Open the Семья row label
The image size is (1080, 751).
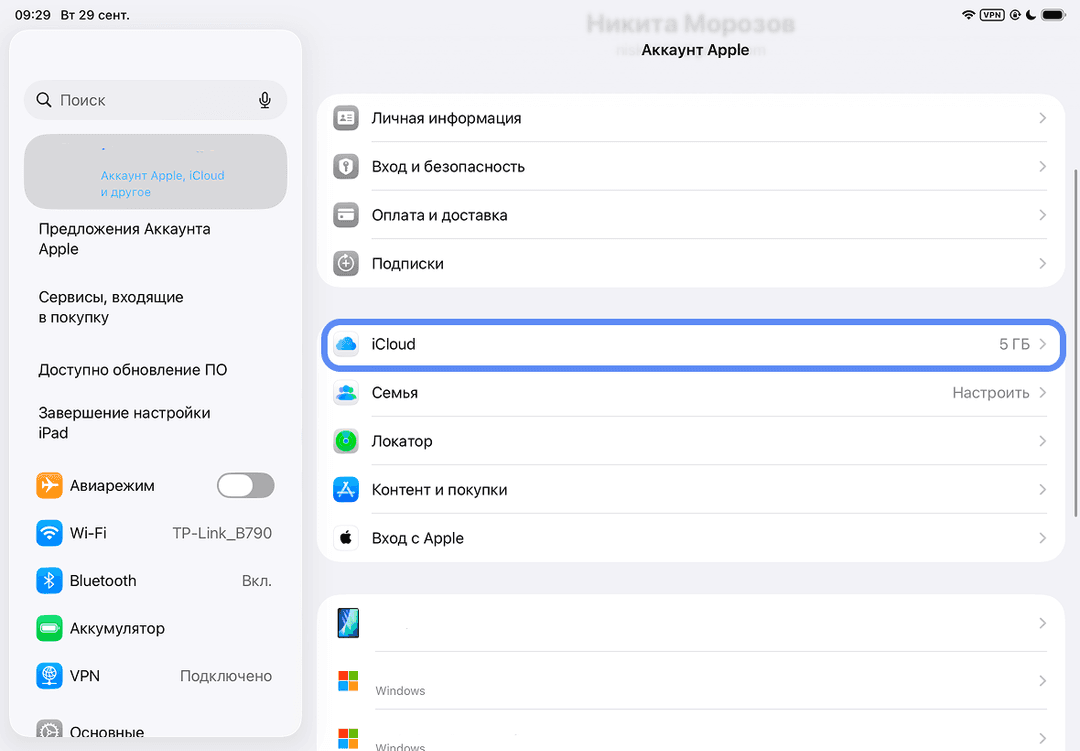point(395,393)
